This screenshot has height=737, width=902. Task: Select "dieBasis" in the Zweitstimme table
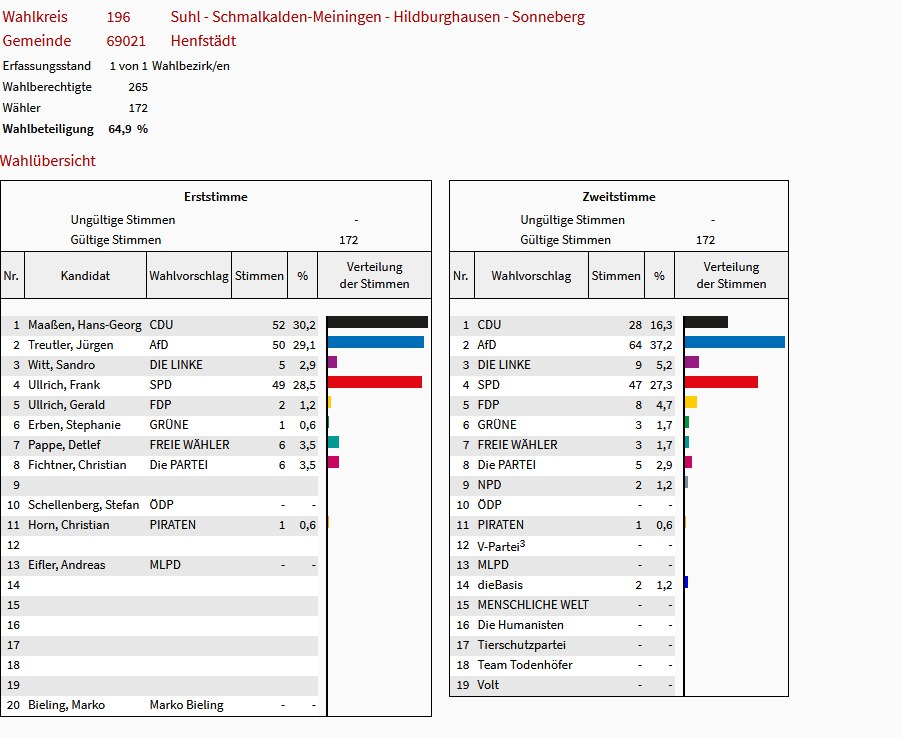(x=500, y=585)
